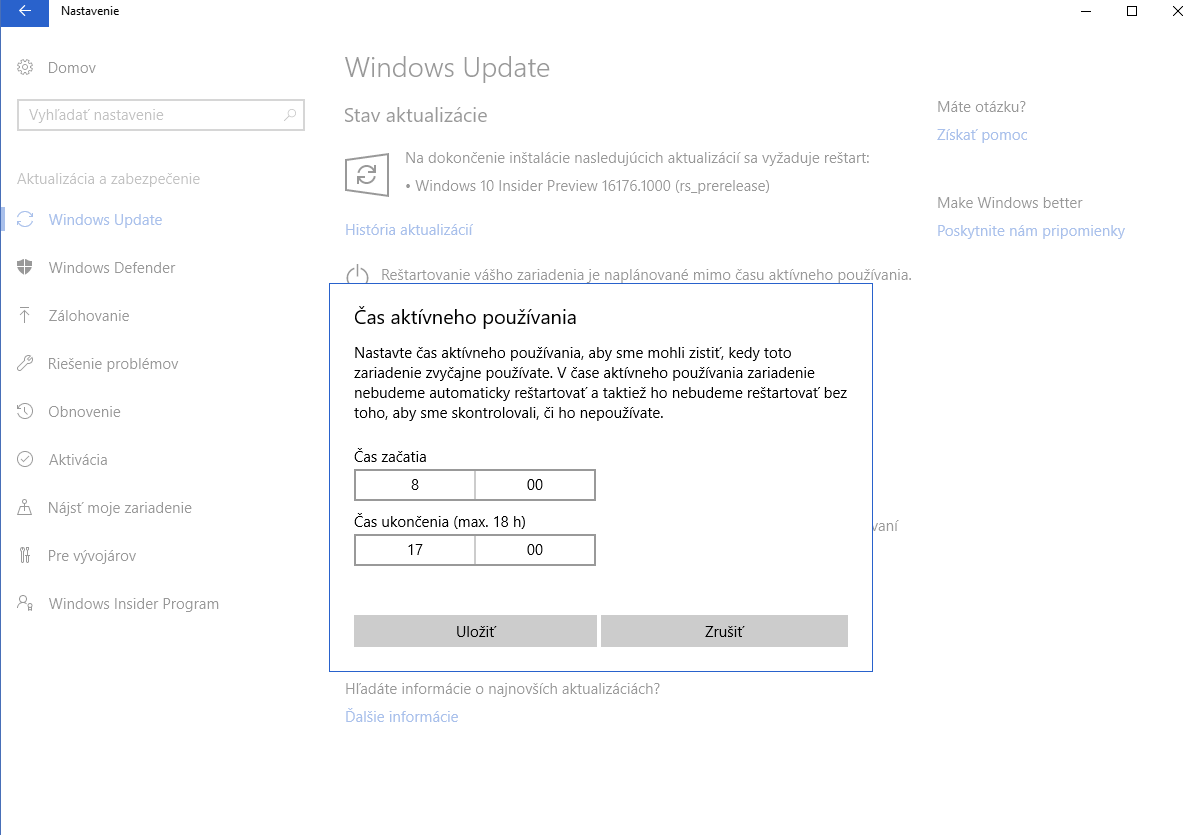The height and width of the screenshot is (835, 1198).
Task: Open Nájsť moje zariadenie page
Action: (120, 508)
